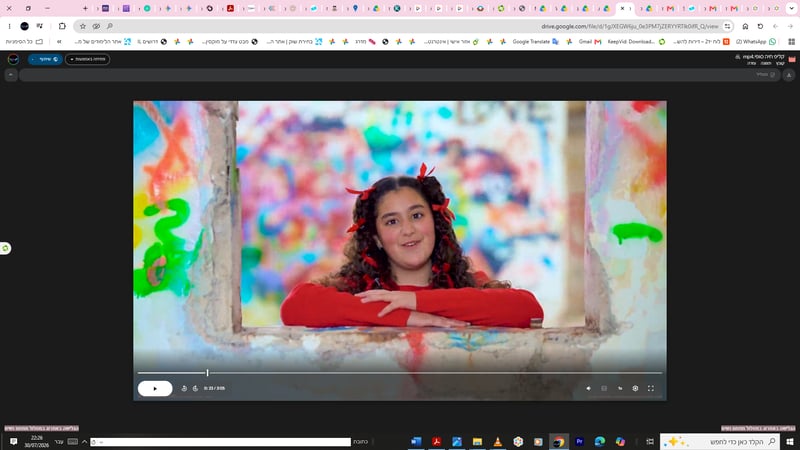800x450 pixels.
Task: Open the Drive account avatar
Action: coord(13,59)
